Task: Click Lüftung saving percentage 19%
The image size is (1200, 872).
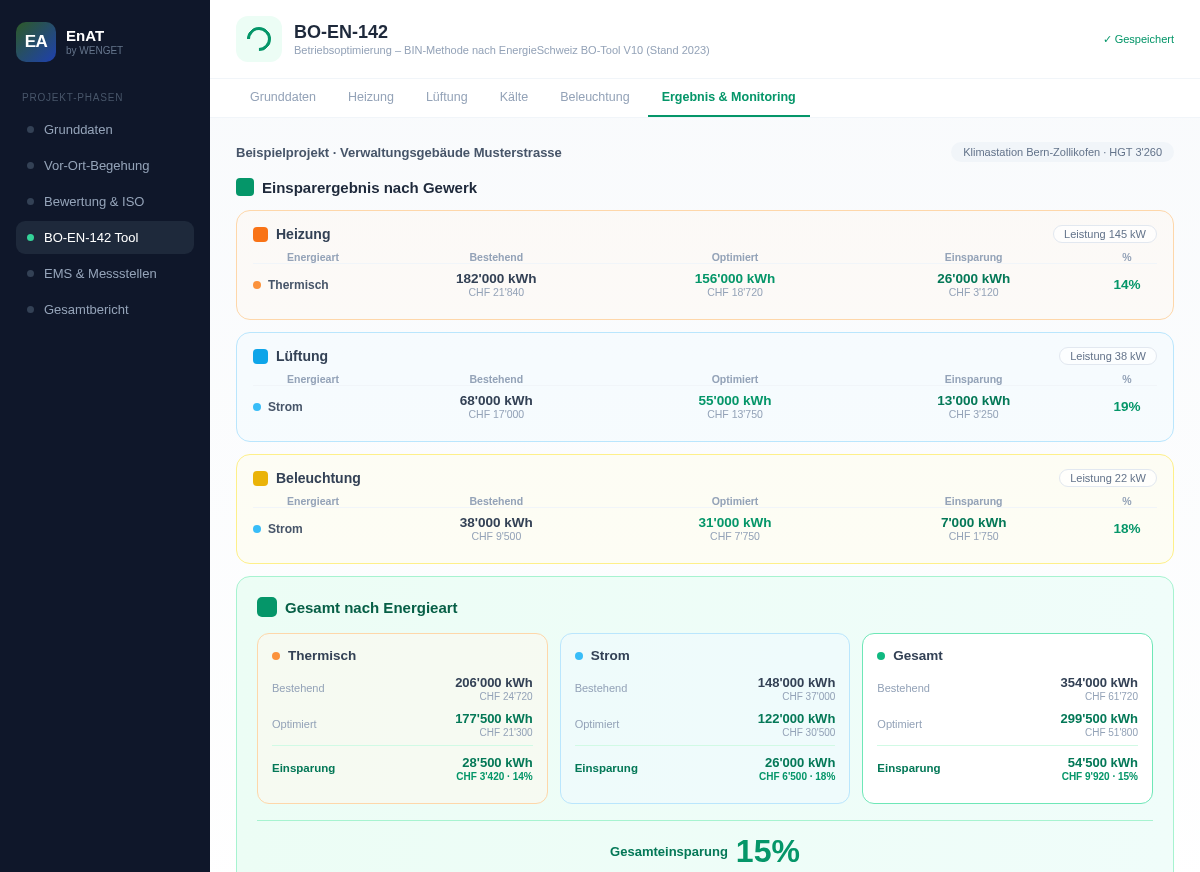Action: (x=1127, y=406)
